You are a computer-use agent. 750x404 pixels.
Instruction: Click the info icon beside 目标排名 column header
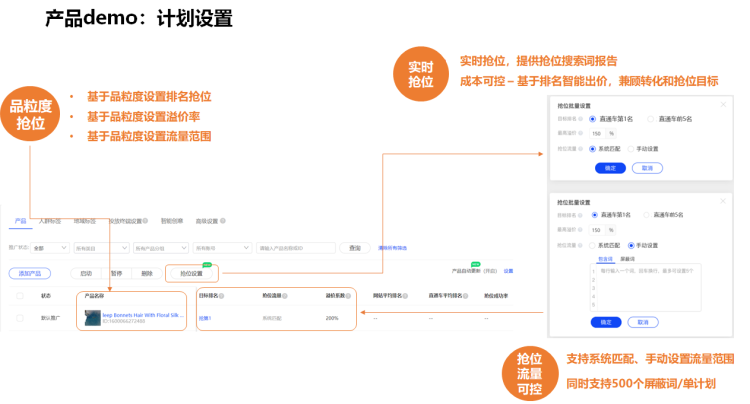tap(224, 296)
